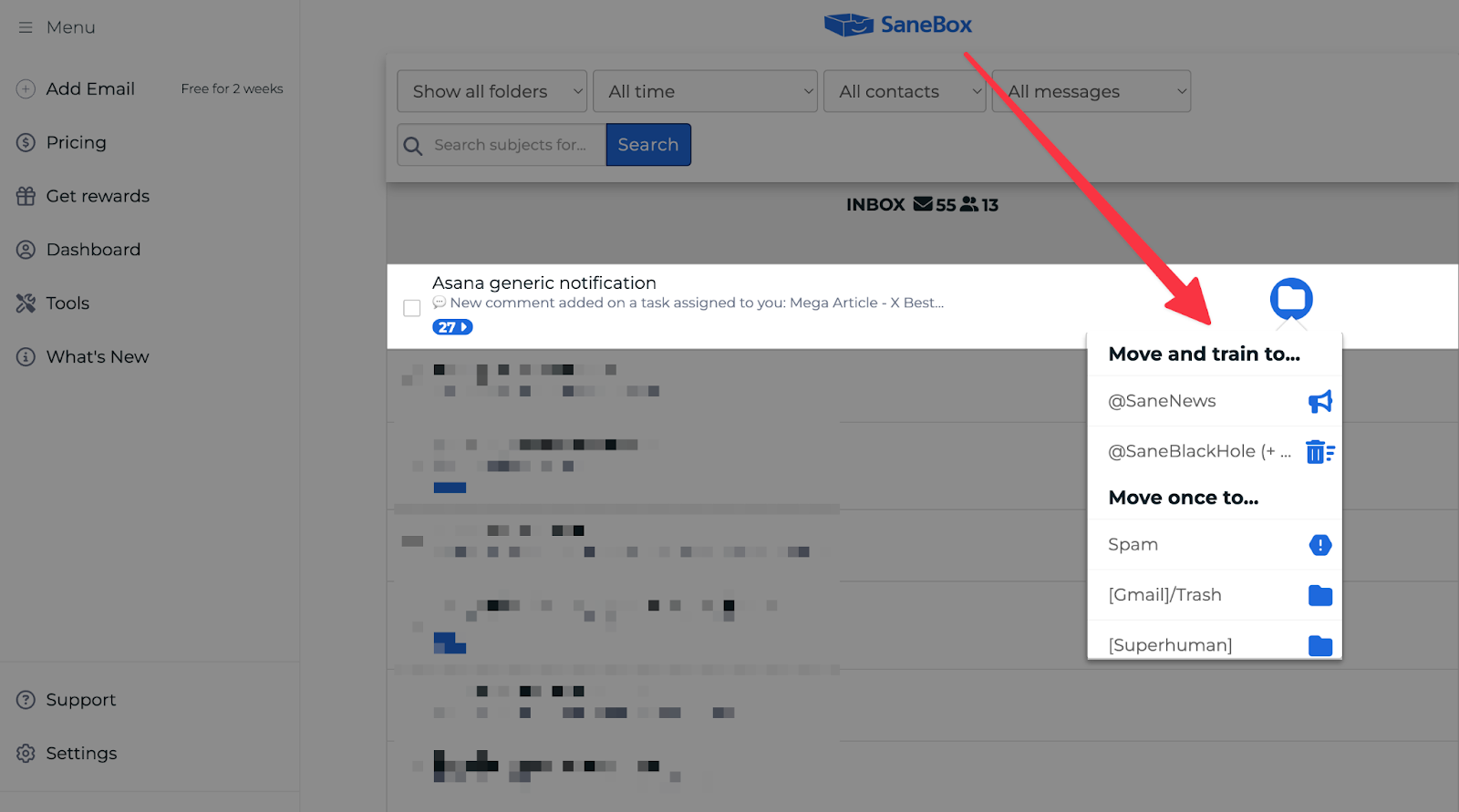
Task: Click Asana generic notification sender name
Action: click(544, 283)
